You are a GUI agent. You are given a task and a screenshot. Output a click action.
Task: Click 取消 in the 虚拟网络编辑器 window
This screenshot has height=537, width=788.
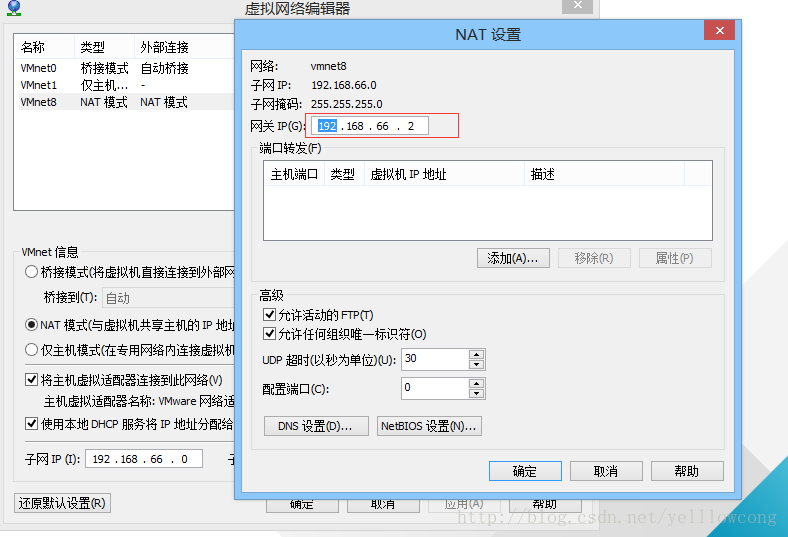[x=383, y=506]
